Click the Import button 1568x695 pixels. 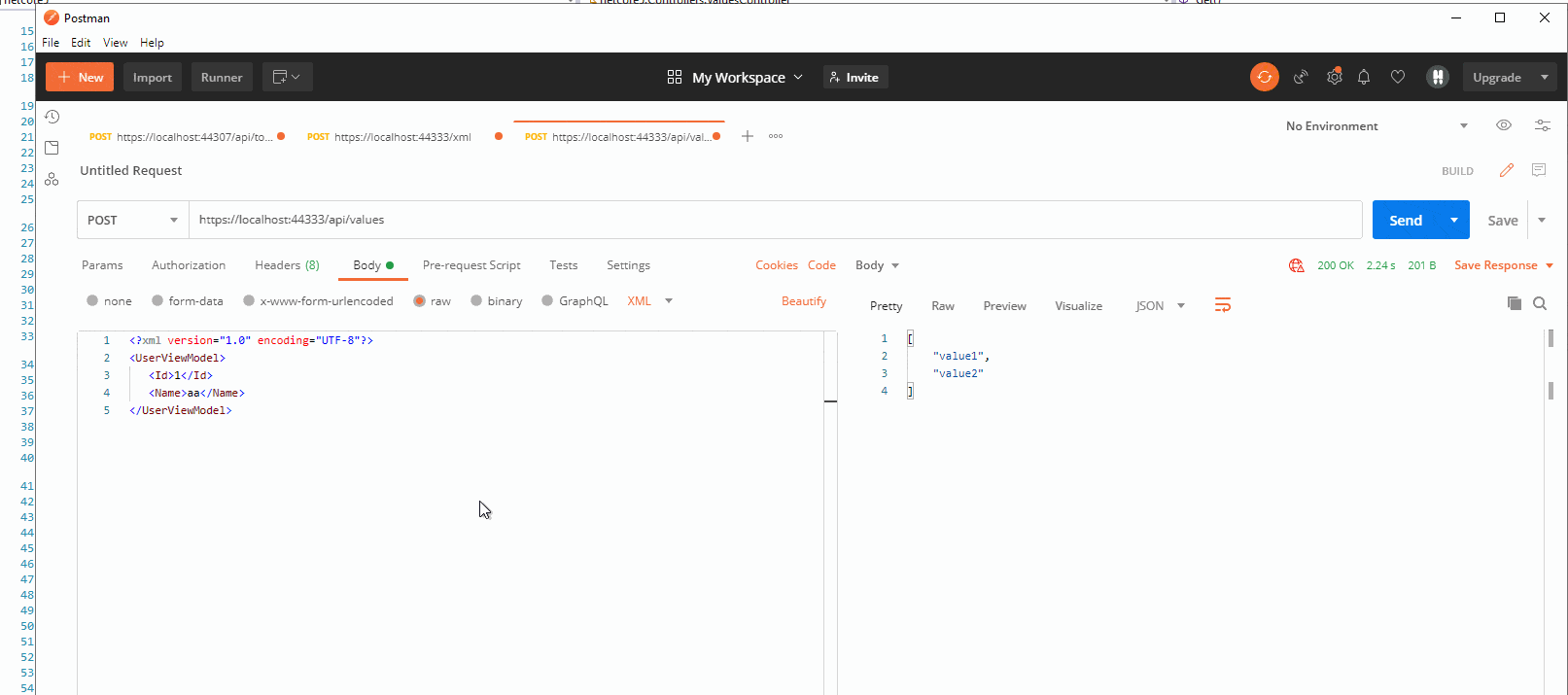153,77
